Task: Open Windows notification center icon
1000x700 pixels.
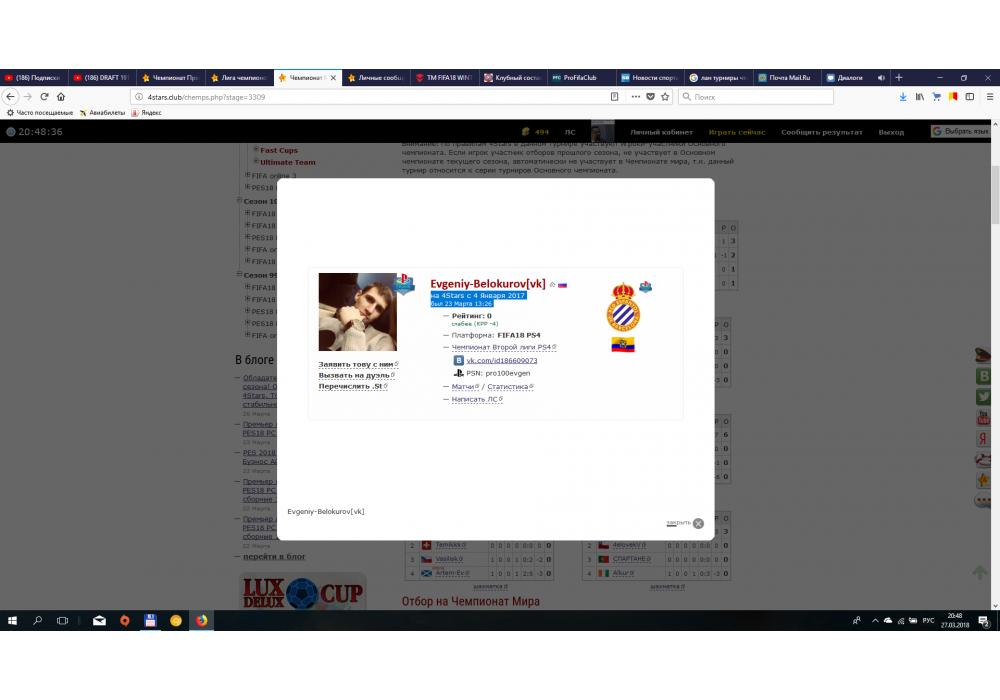Action: [x=983, y=620]
